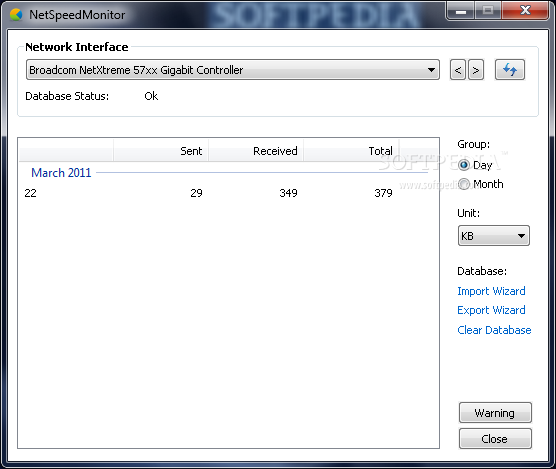
Task: Open the Unit KB dropdown
Action: pyautogui.click(x=494, y=235)
